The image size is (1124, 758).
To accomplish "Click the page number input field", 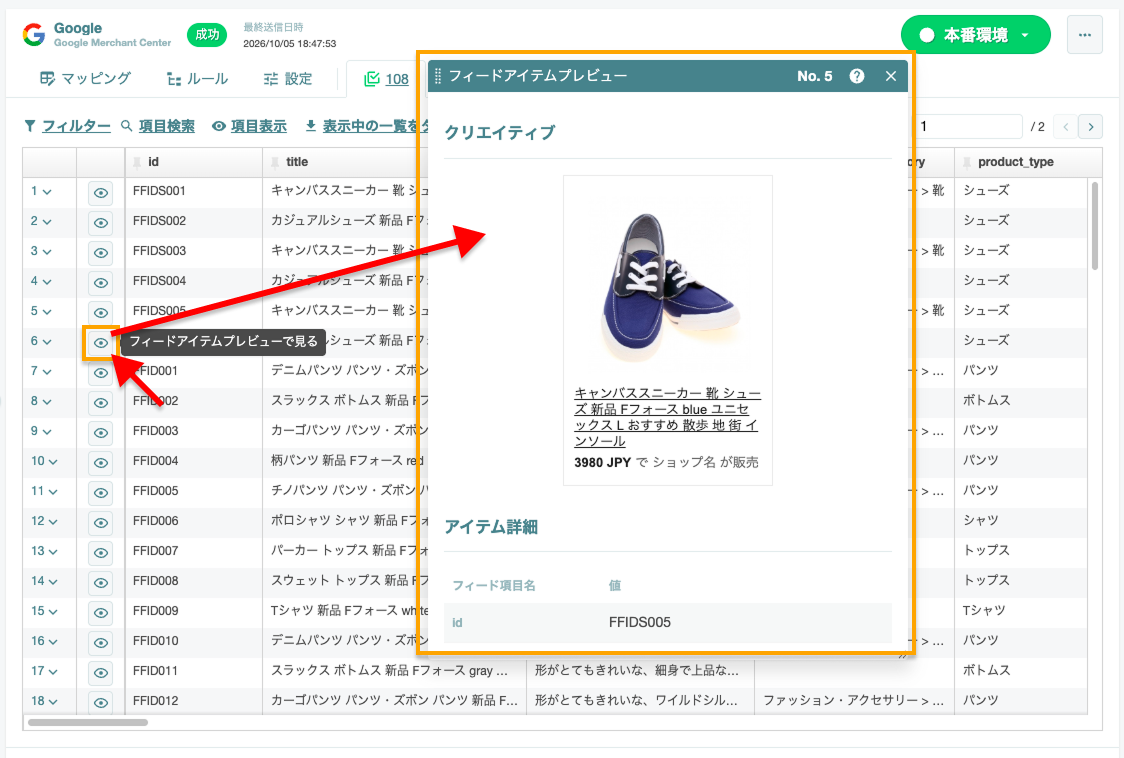I will click(x=968, y=126).
